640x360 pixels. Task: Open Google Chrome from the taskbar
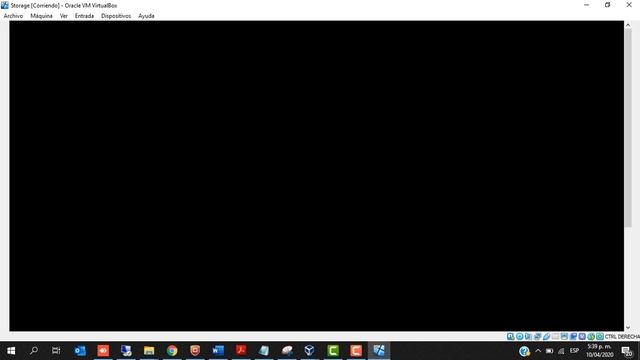[x=172, y=351]
